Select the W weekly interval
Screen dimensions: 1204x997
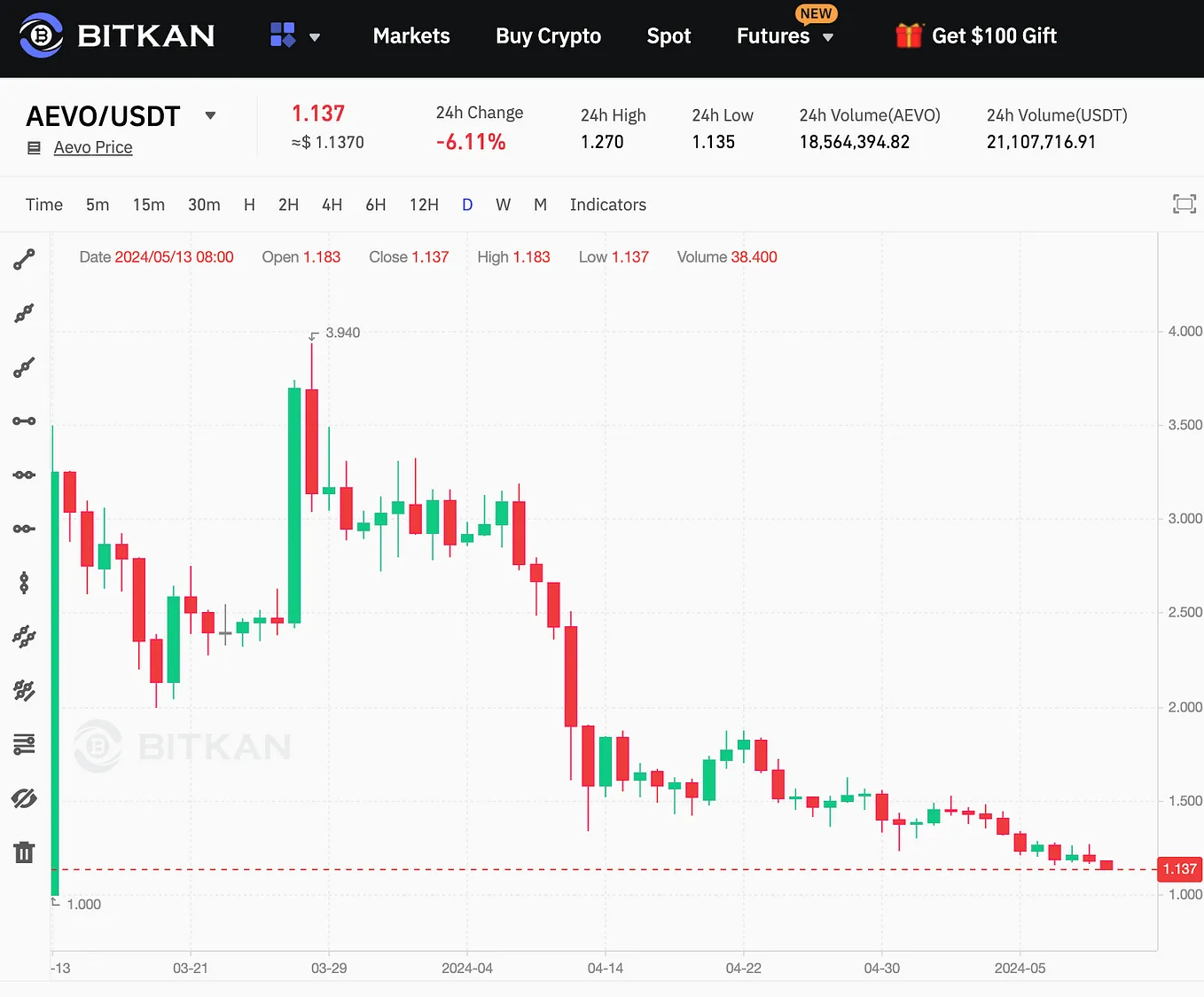click(503, 205)
